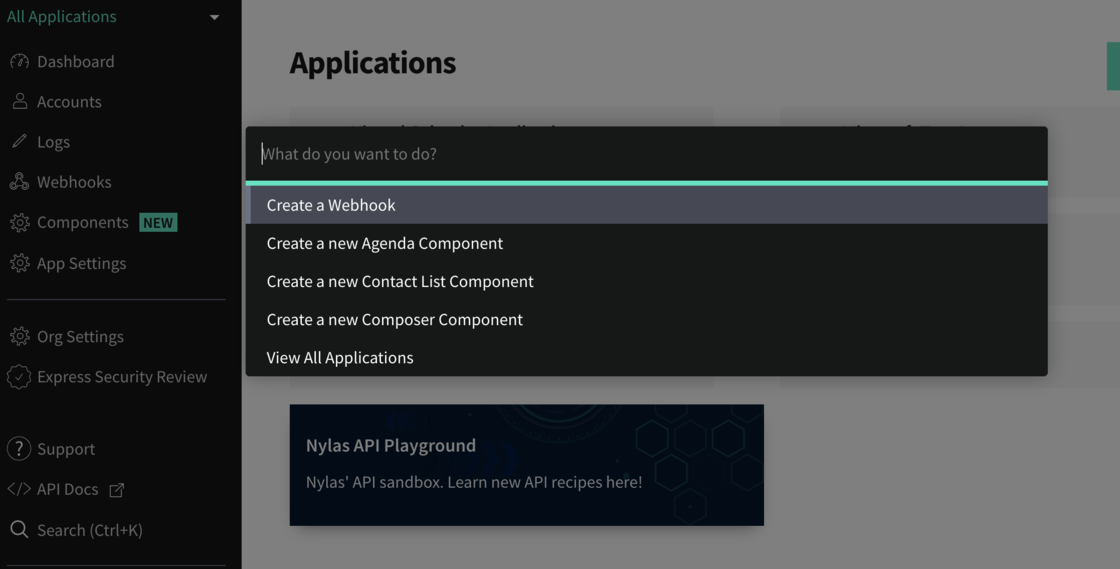Open API Docs link
The height and width of the screenshot is (569, 1120).
[x=68, y=489]
